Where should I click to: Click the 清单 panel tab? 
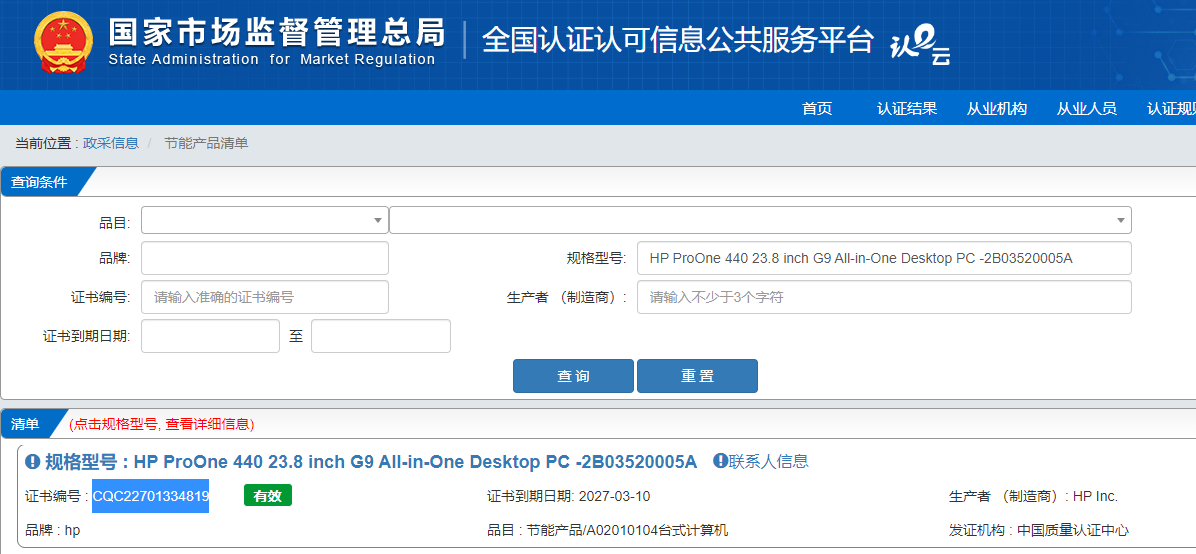(27, 424)
